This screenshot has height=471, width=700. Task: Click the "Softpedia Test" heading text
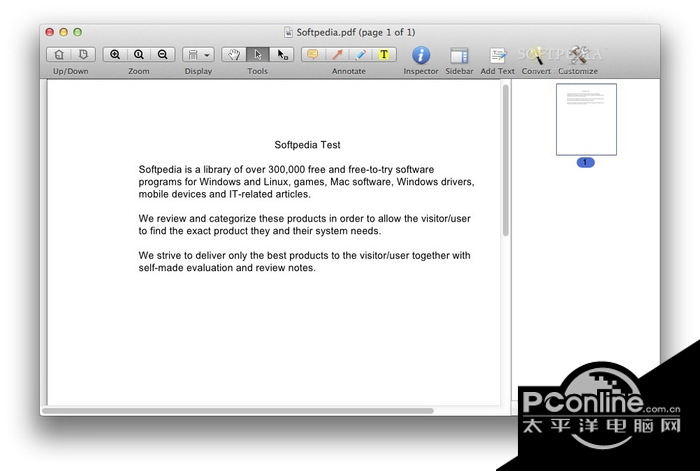(x=307, y=145)
